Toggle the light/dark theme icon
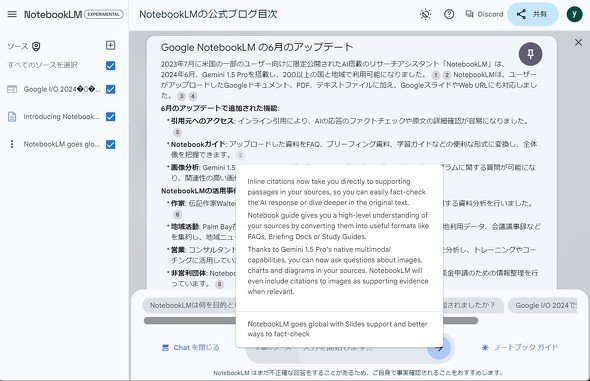 tap(426, 14)
